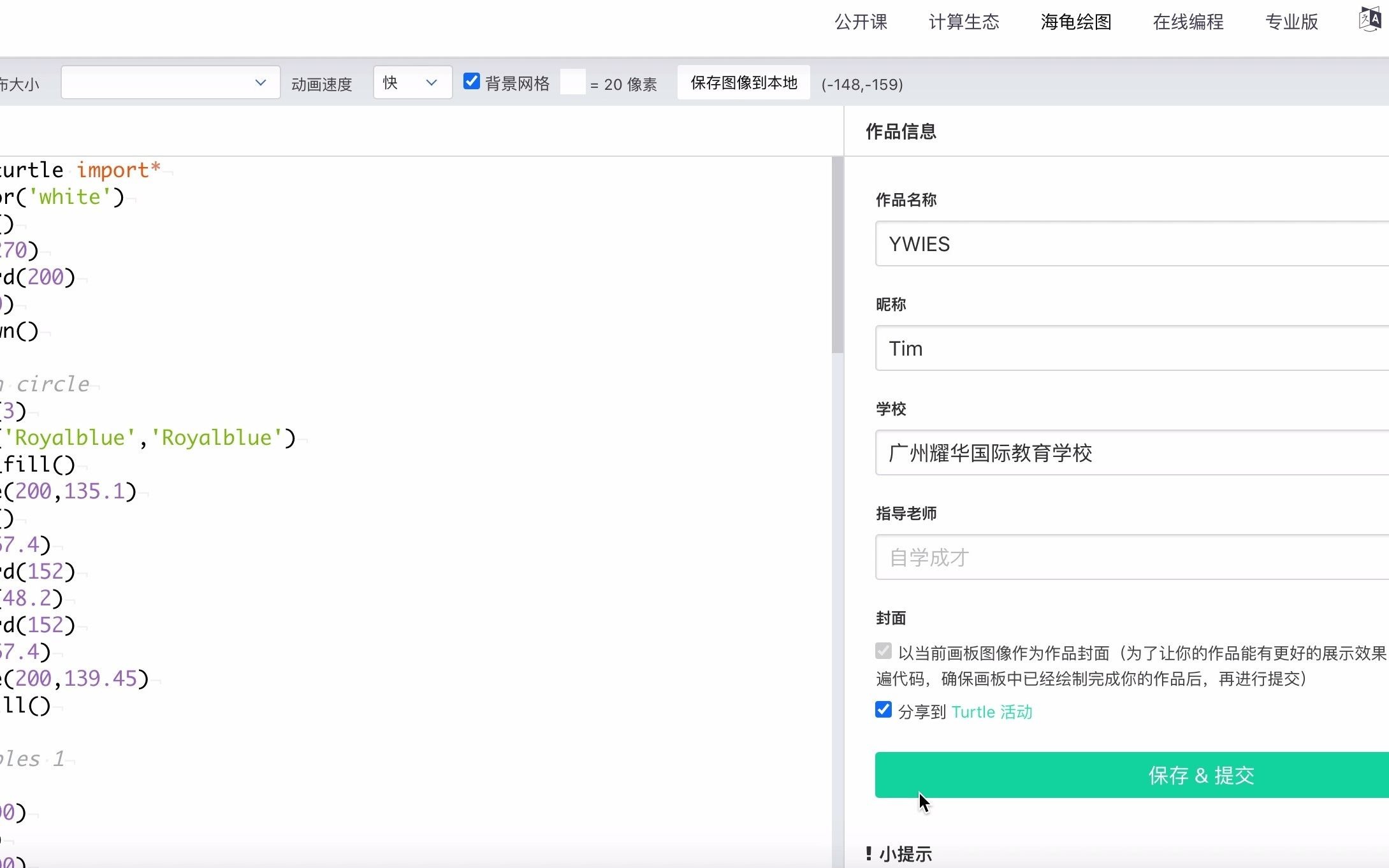Pick the grid color swatch
1389x868 pixels.
tap(572, 82)
